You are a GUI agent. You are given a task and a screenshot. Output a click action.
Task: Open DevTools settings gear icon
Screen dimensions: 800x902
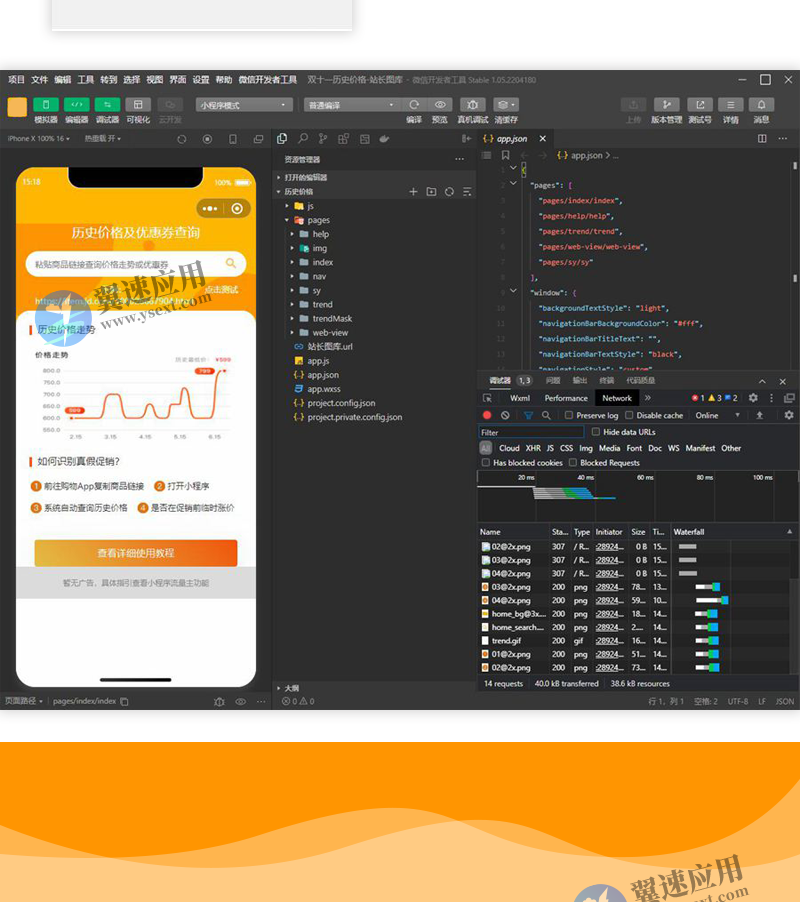[x=753, y=398]
